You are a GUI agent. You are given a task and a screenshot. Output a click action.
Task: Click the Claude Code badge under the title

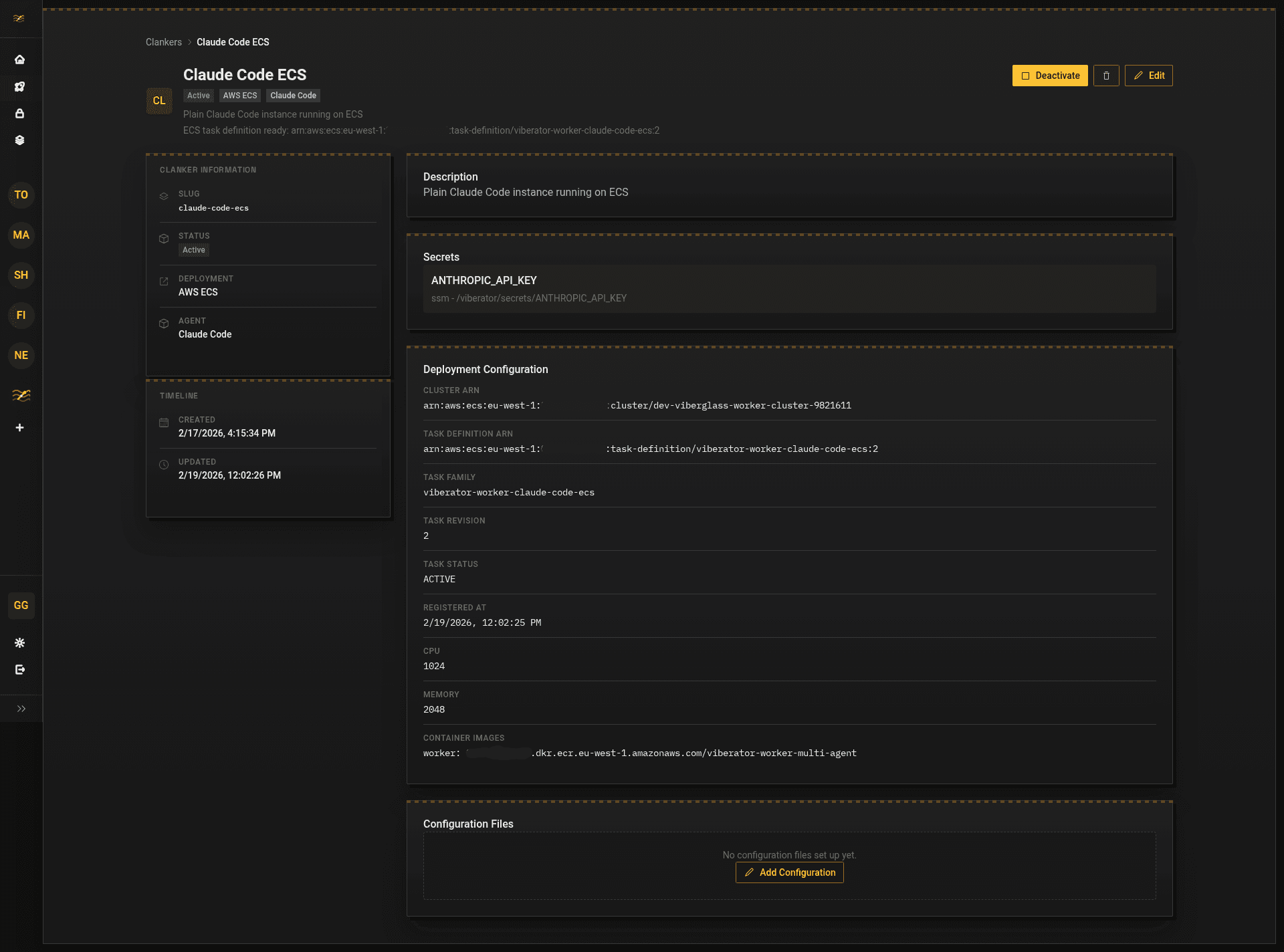(293, 96)
